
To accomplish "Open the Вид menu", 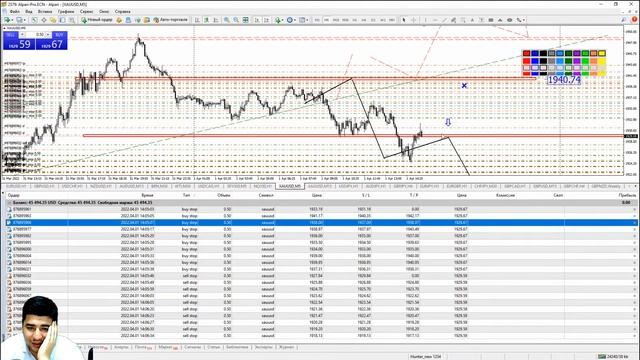I will [29, 12].
